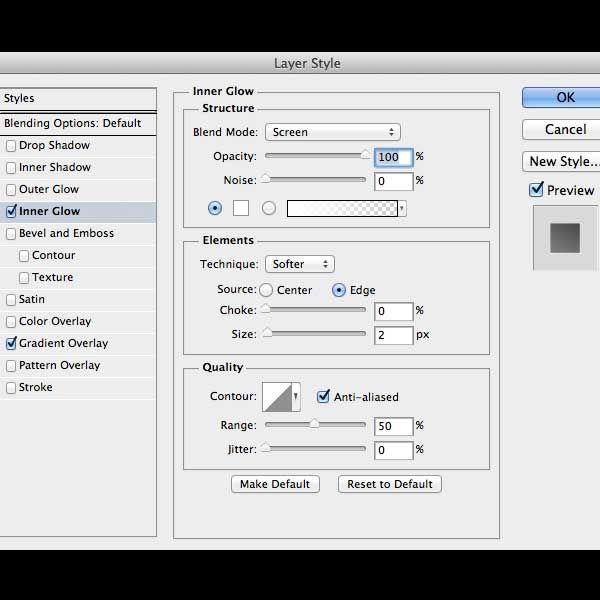Enable the Color Overlay checkbox
The height and width of the screenshot is (600, 600).
coord(11,322)
